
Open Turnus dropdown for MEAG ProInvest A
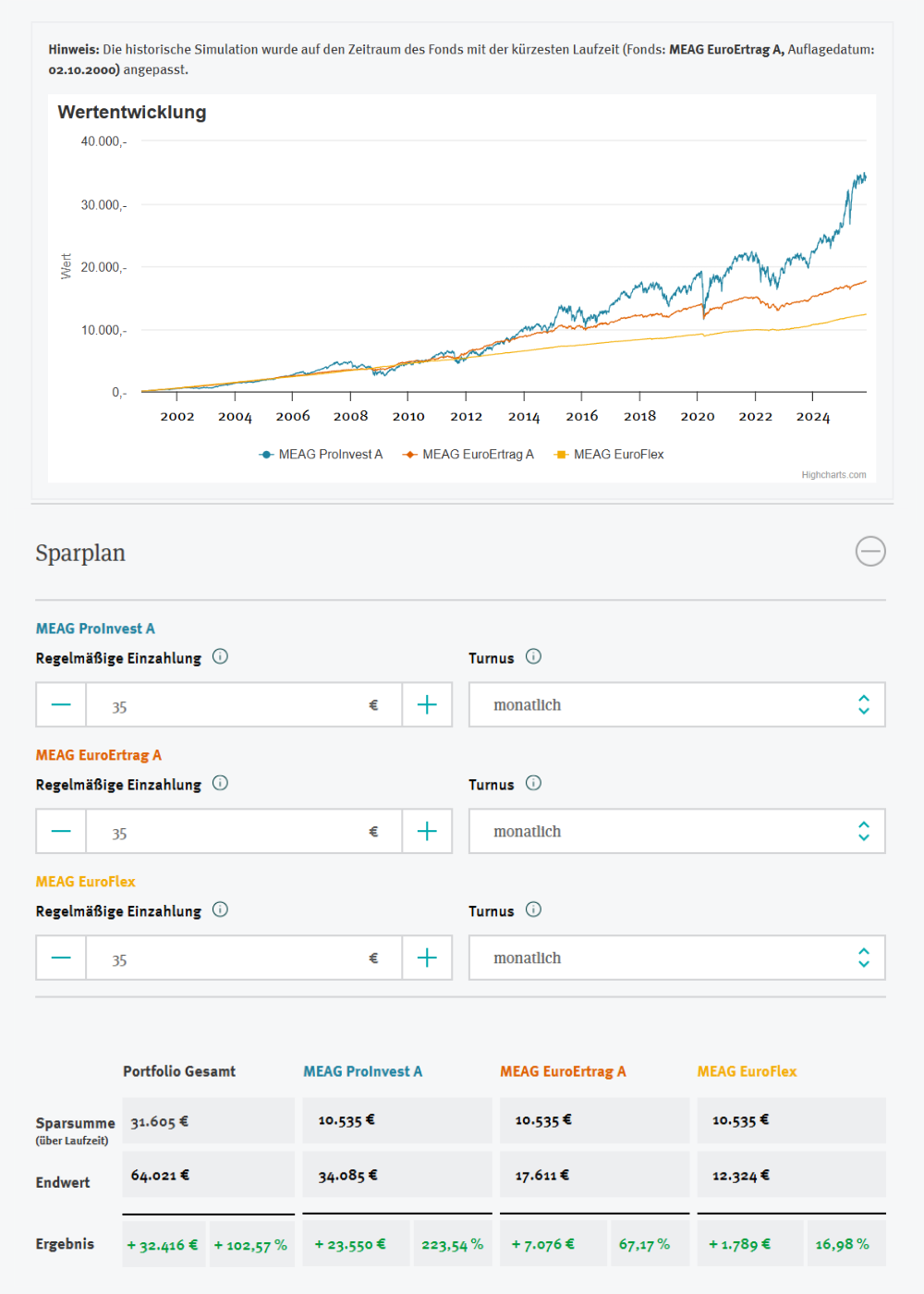tap(676, 705)
